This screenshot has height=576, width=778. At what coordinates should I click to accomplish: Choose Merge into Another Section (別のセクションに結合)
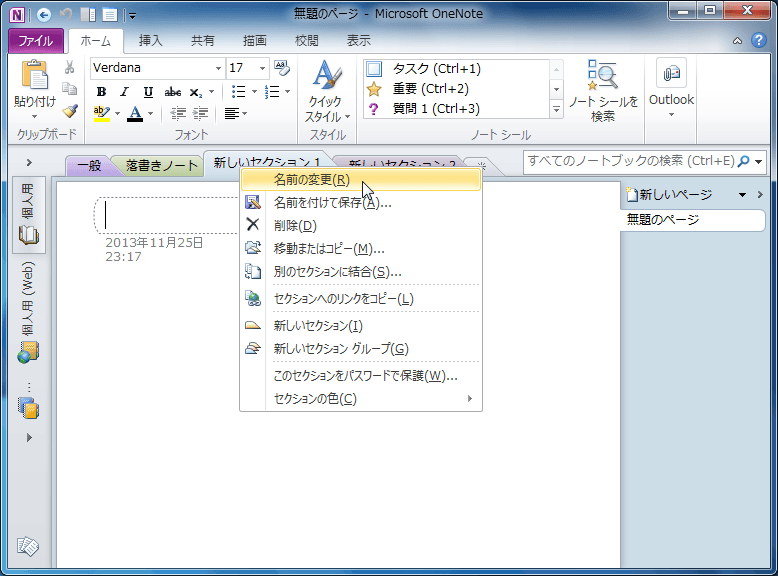pyautogui.click(x=361, y=272)
